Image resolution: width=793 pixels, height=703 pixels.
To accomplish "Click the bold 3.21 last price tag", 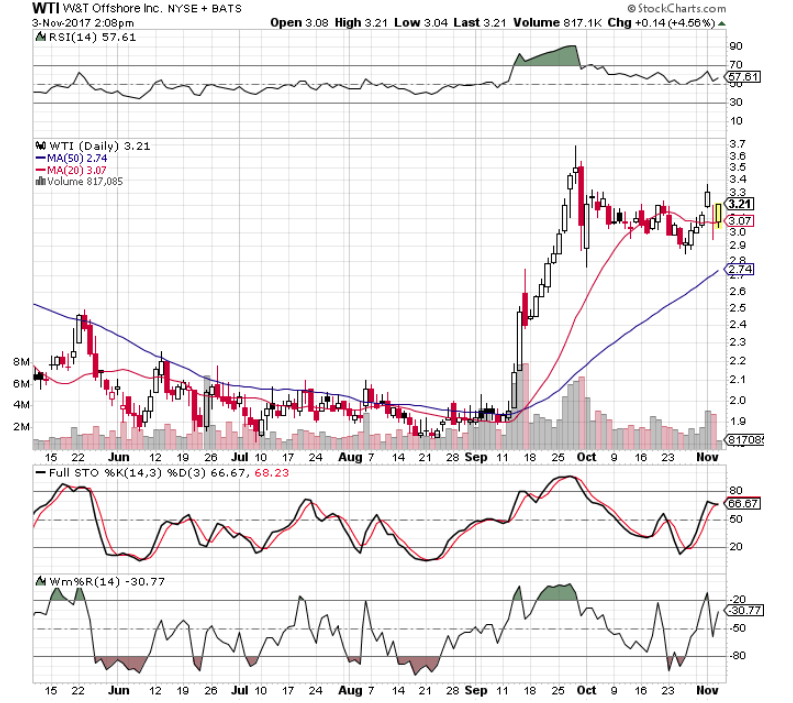I will tap(738, 202).
